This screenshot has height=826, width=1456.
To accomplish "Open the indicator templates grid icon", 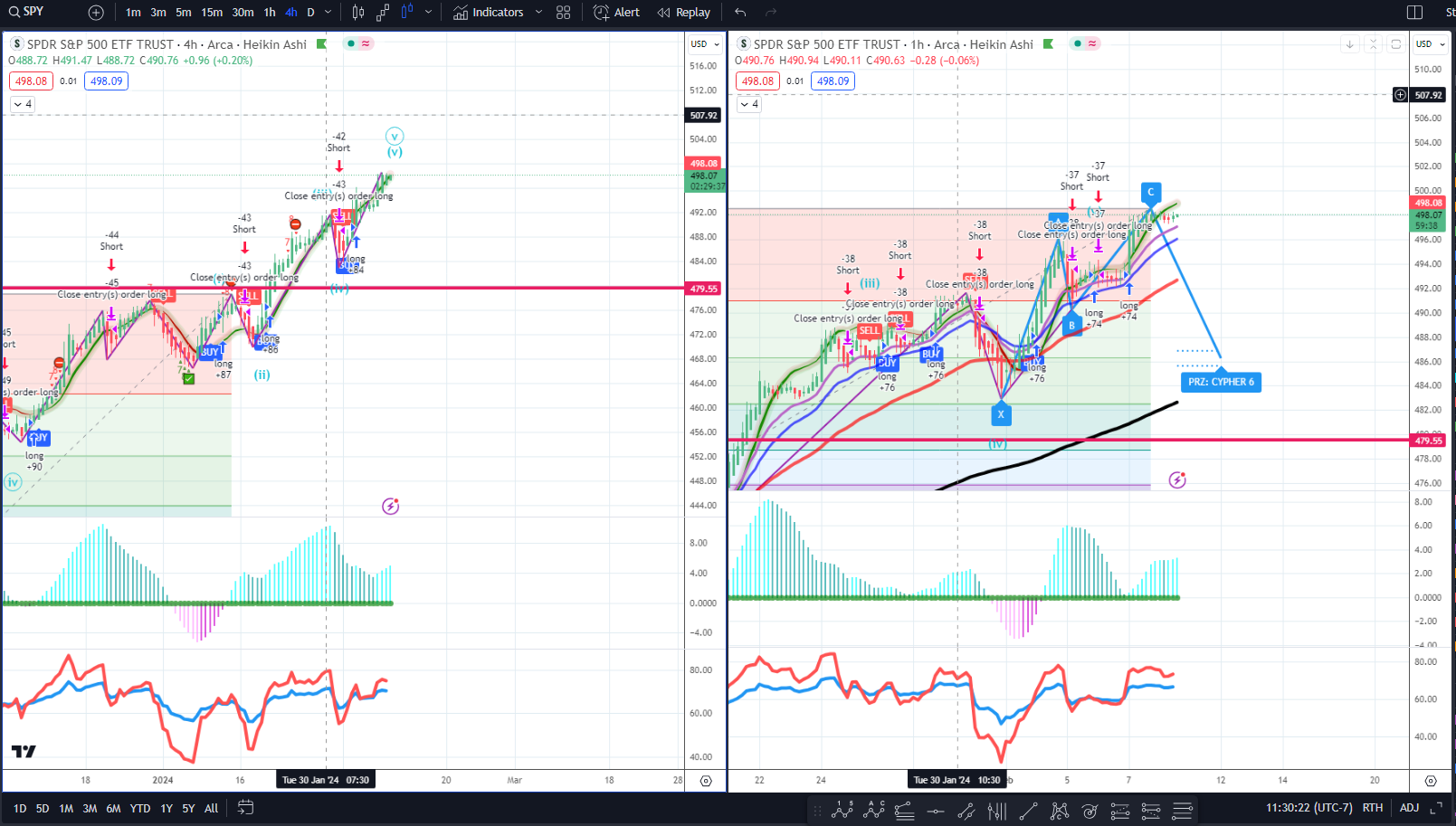I will [564, 13].
